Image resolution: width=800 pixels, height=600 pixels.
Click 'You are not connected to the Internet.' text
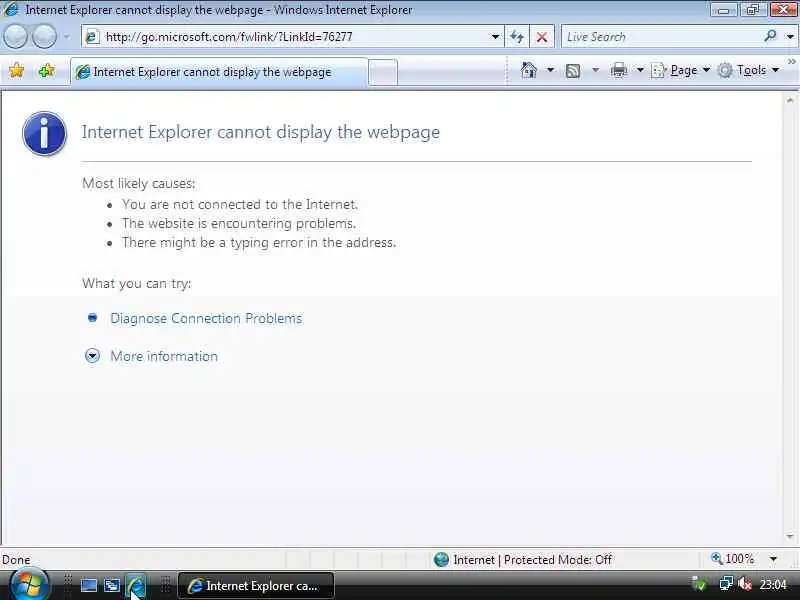(x=240, y=204)
